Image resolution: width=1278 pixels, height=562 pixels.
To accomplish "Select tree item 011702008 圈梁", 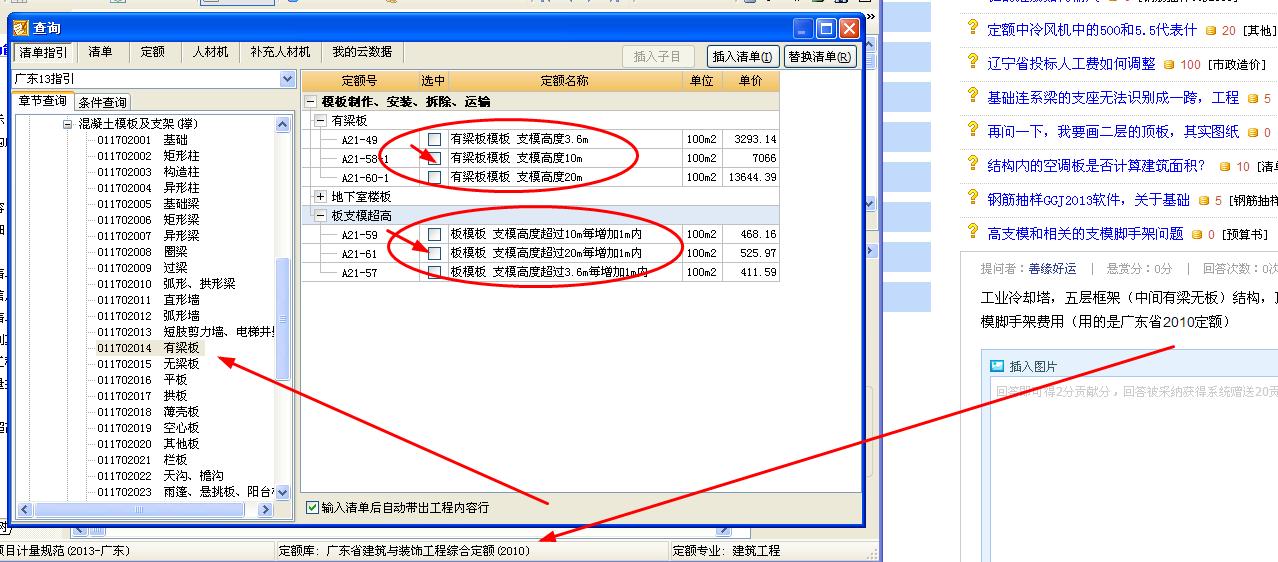I will pos(142,252).
